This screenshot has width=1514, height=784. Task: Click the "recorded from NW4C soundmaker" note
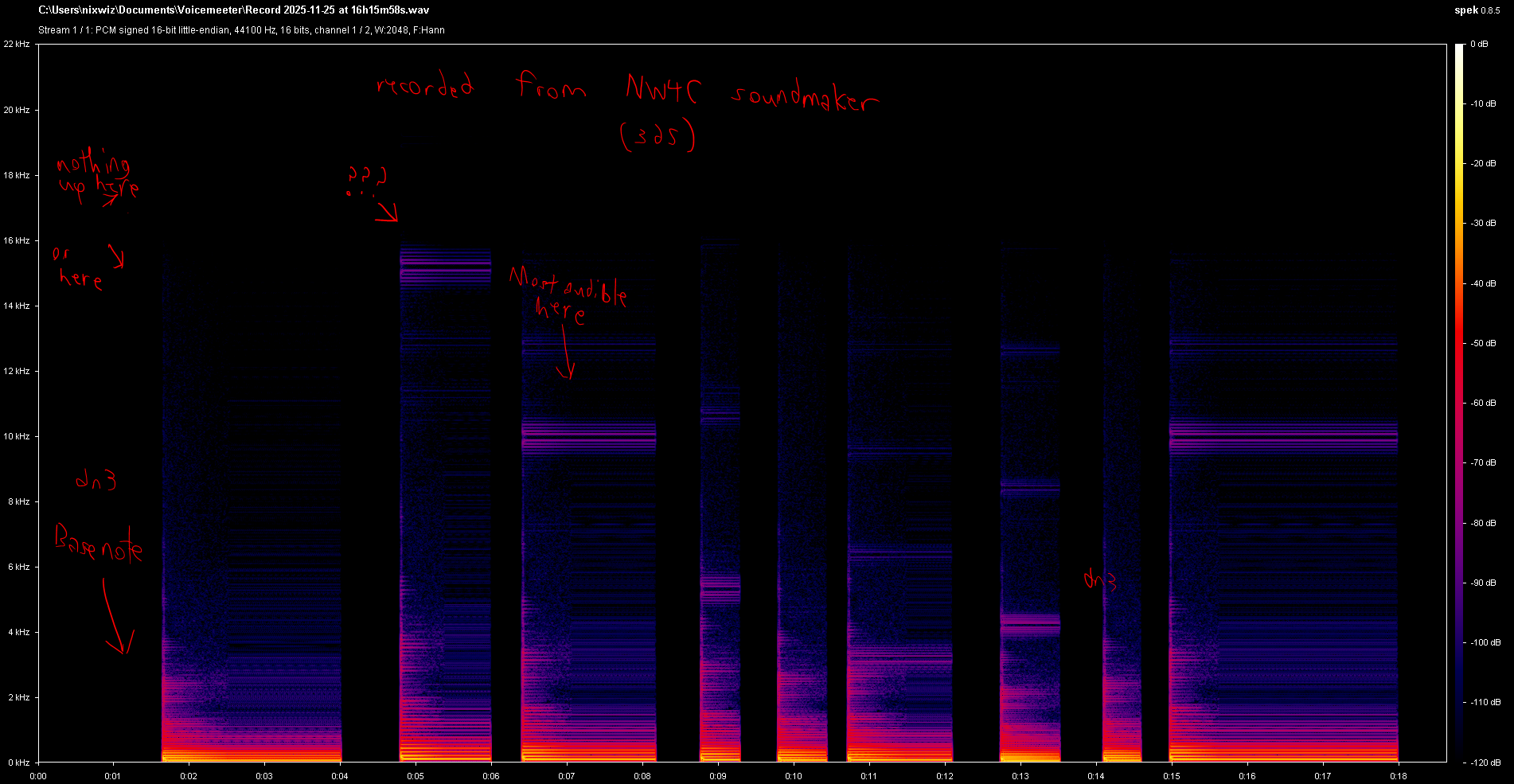point(627,92)
